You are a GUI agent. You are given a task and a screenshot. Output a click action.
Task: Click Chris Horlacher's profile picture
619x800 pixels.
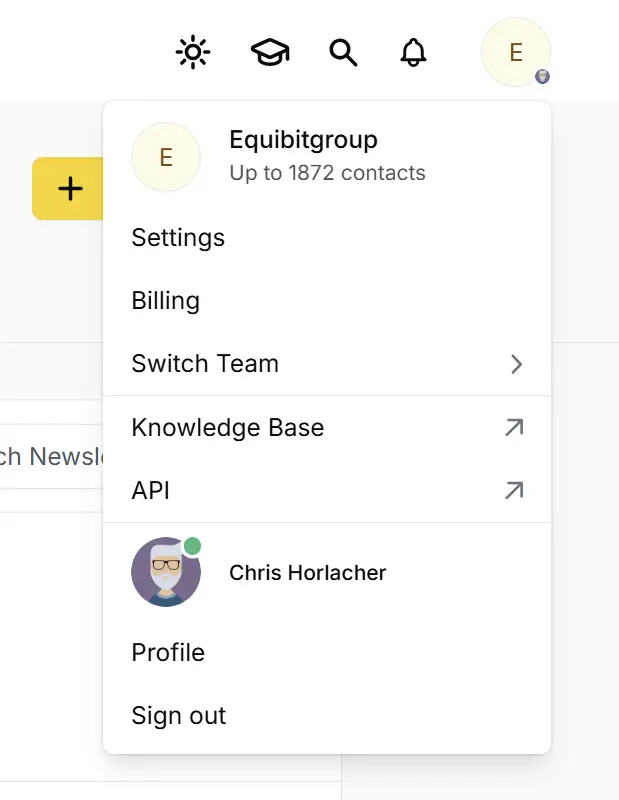point(166,572)
